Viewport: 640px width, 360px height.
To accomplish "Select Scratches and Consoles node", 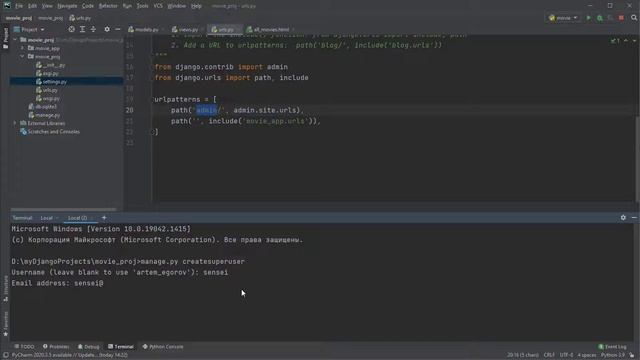I will tap(50, 131).
